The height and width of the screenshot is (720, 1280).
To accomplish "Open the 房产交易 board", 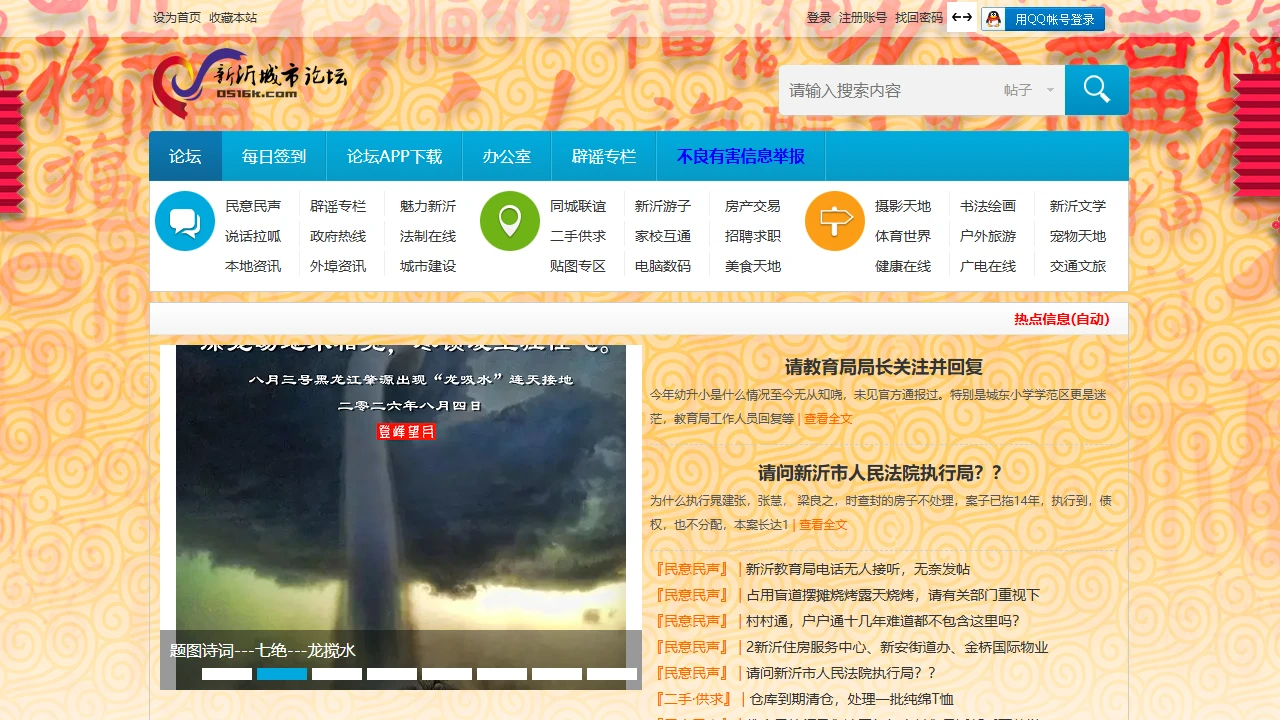I will point(753,206).
